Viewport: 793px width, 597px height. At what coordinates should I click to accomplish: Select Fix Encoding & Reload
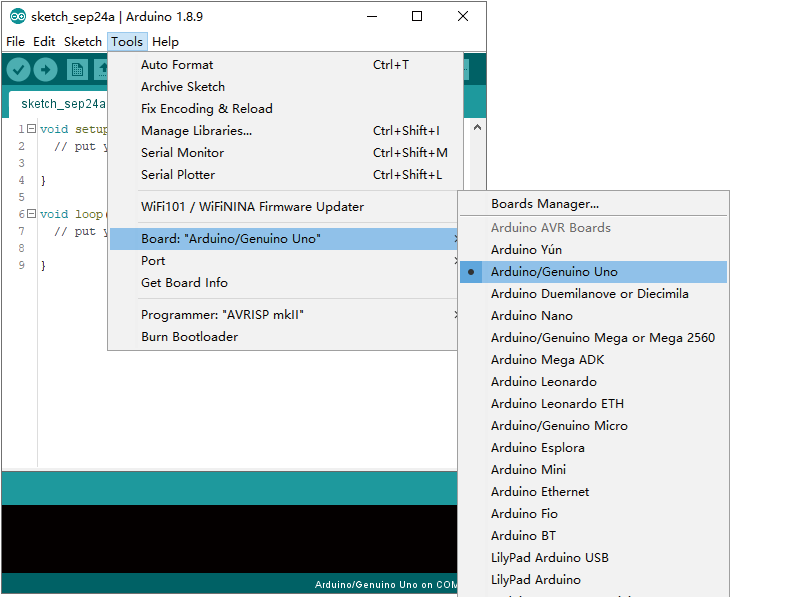pos(285,109)
